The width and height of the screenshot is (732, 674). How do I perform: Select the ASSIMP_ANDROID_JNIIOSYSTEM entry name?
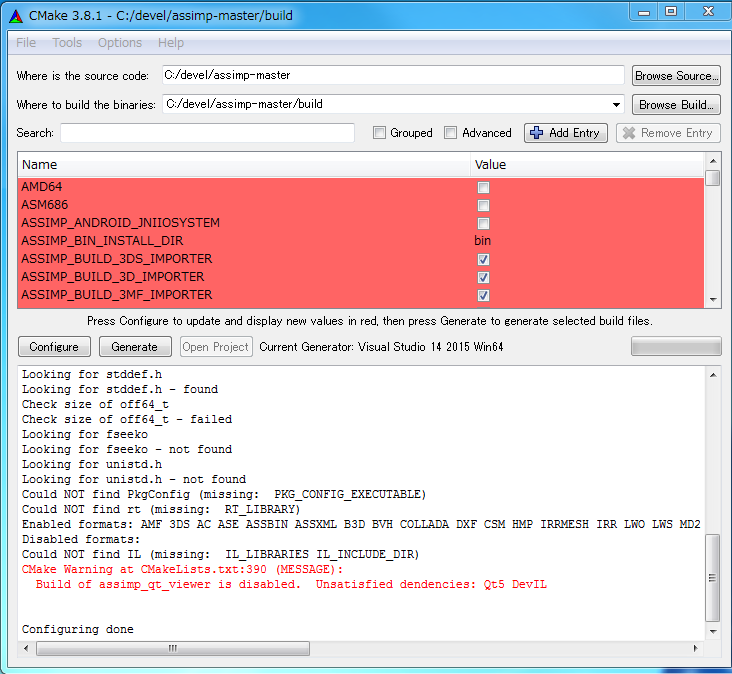[120, 223]
